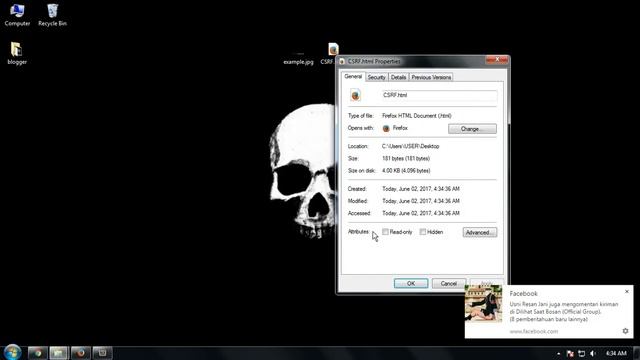Click the file type icon beside the filename field

point(356,95)
